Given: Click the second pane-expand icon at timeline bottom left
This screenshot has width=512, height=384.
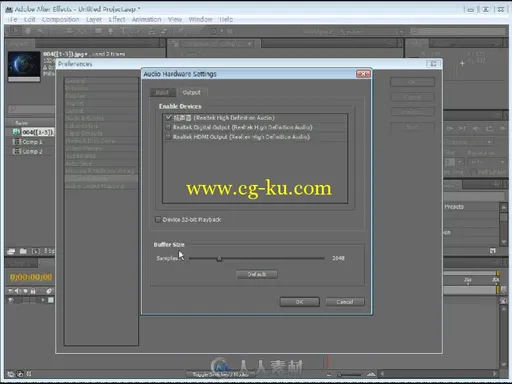Looking at the screenshot, I should point(20,374).
